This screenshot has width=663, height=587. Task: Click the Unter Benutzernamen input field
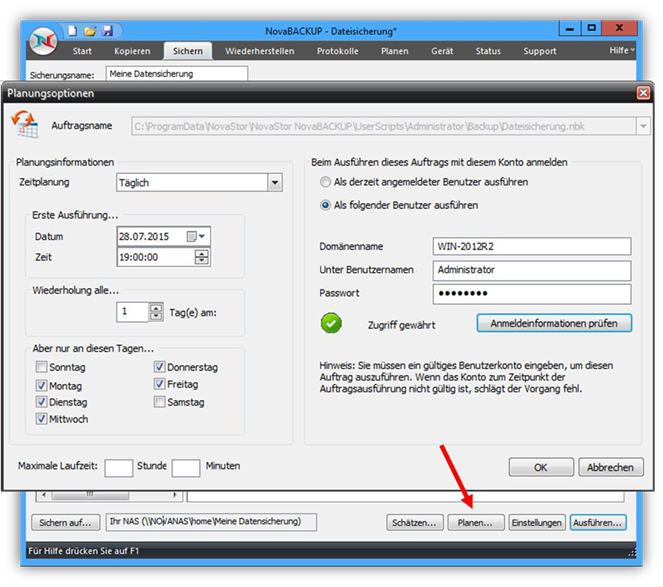(x=532, y=270)
